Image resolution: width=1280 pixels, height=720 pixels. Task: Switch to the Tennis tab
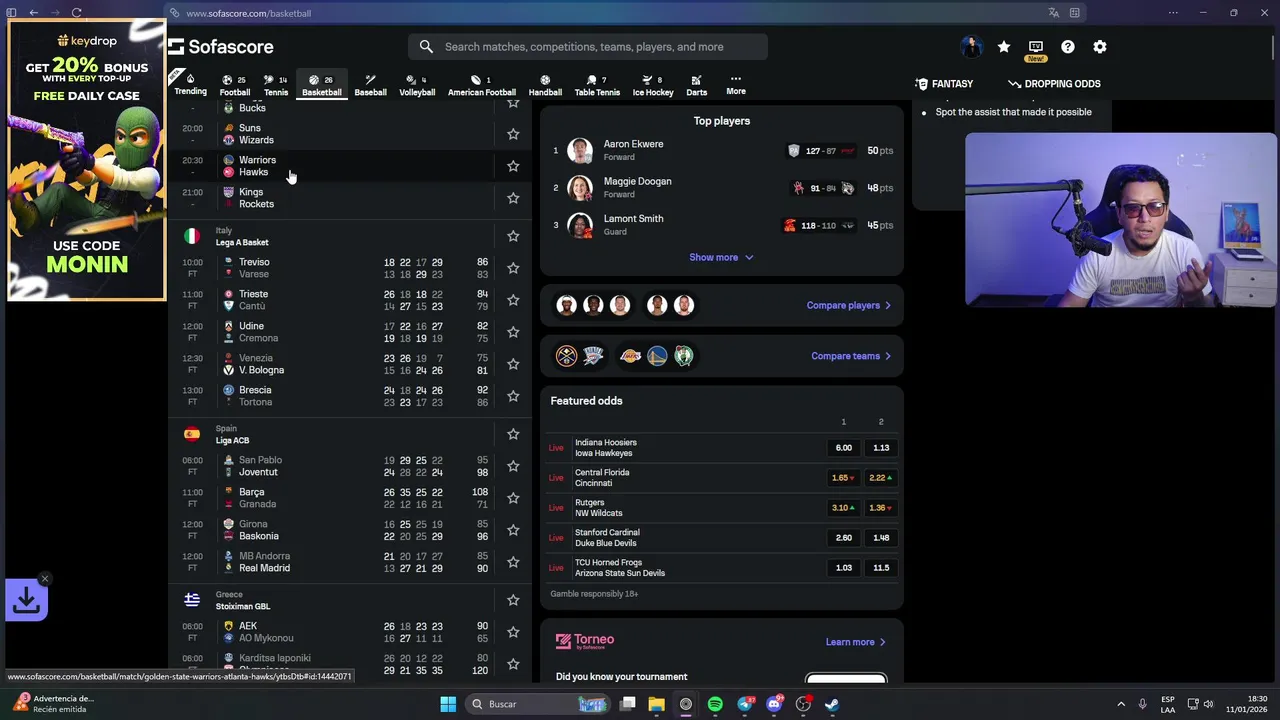coord(276,84)
